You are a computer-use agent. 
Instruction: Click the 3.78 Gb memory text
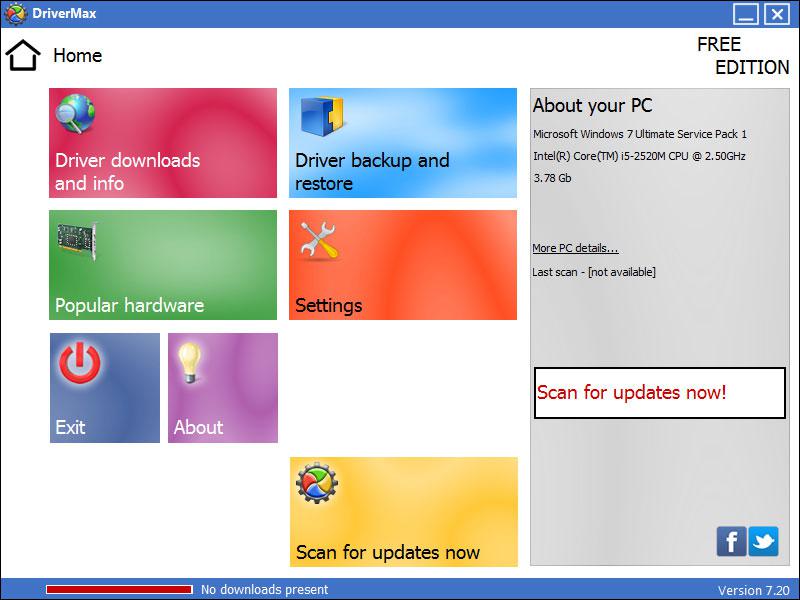pyautogui.click(x=552, y=178)
